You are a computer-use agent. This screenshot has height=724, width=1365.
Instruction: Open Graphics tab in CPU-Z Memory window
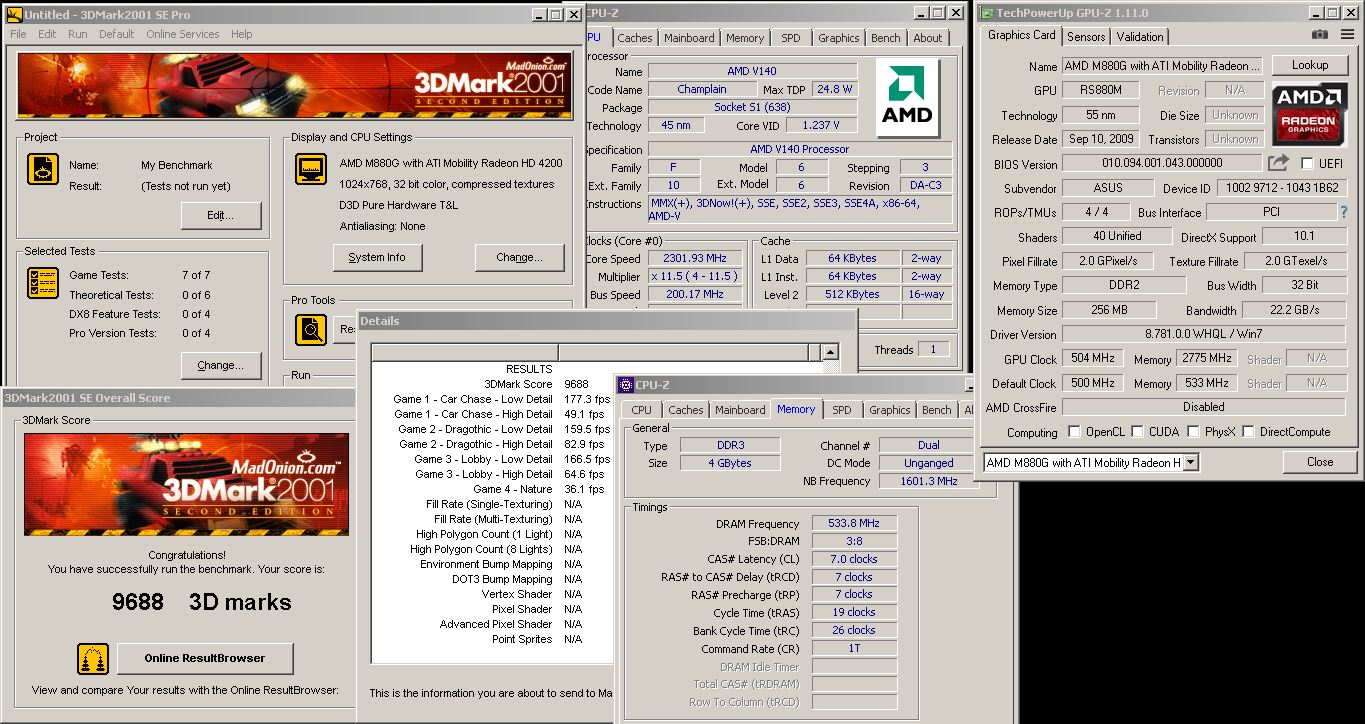889,410
